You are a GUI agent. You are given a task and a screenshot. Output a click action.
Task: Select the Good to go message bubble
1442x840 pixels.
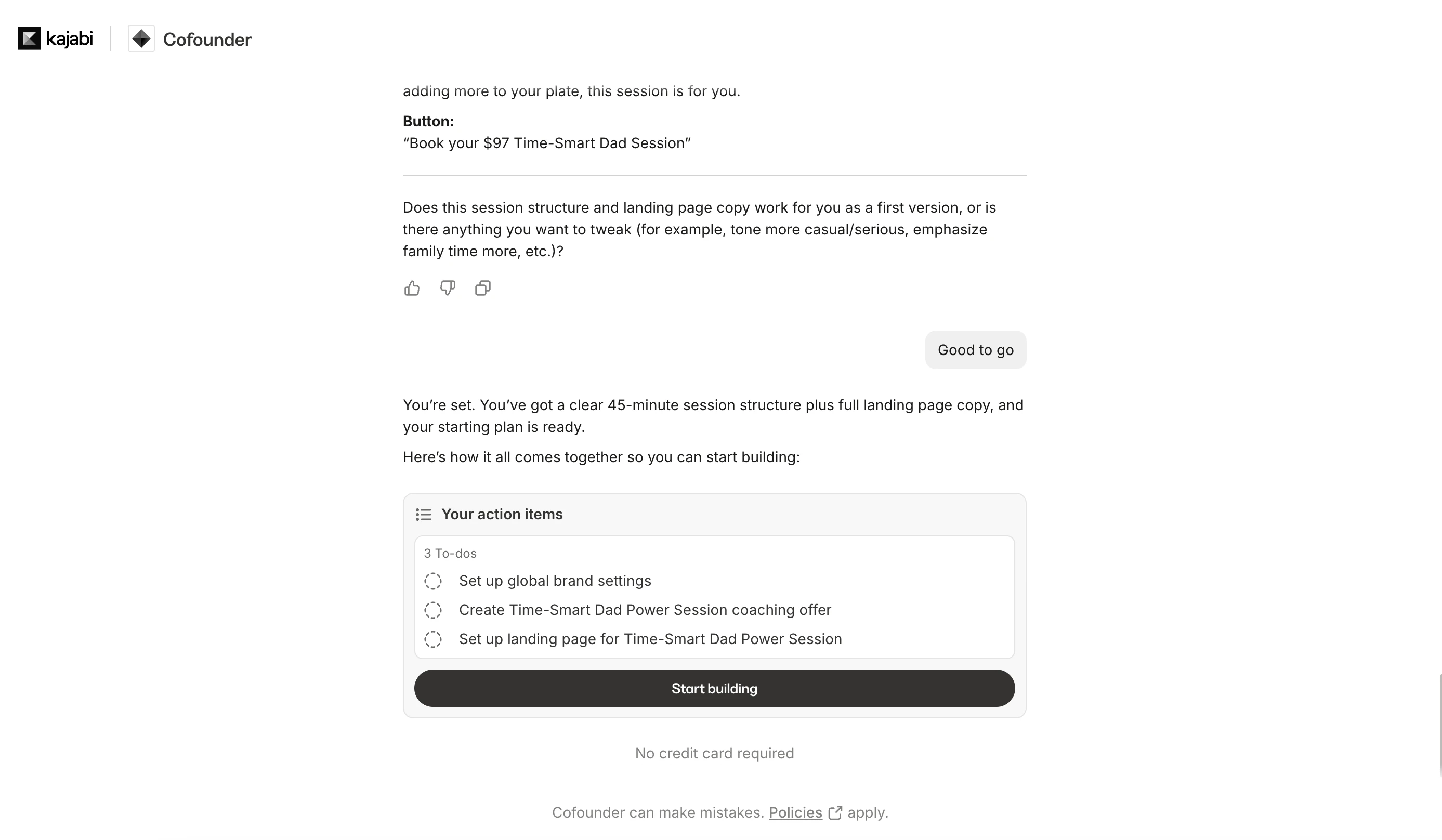point(975,350)
